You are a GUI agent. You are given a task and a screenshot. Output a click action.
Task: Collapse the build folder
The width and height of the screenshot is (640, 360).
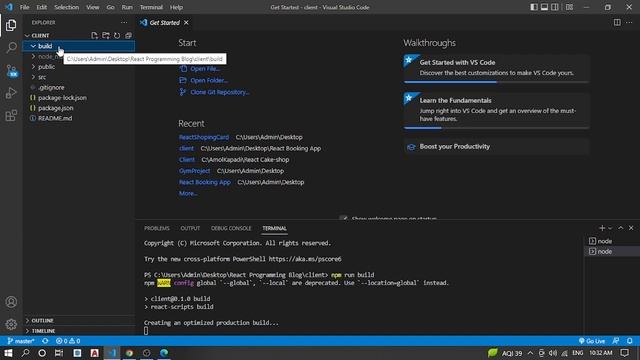coord(78,46)
